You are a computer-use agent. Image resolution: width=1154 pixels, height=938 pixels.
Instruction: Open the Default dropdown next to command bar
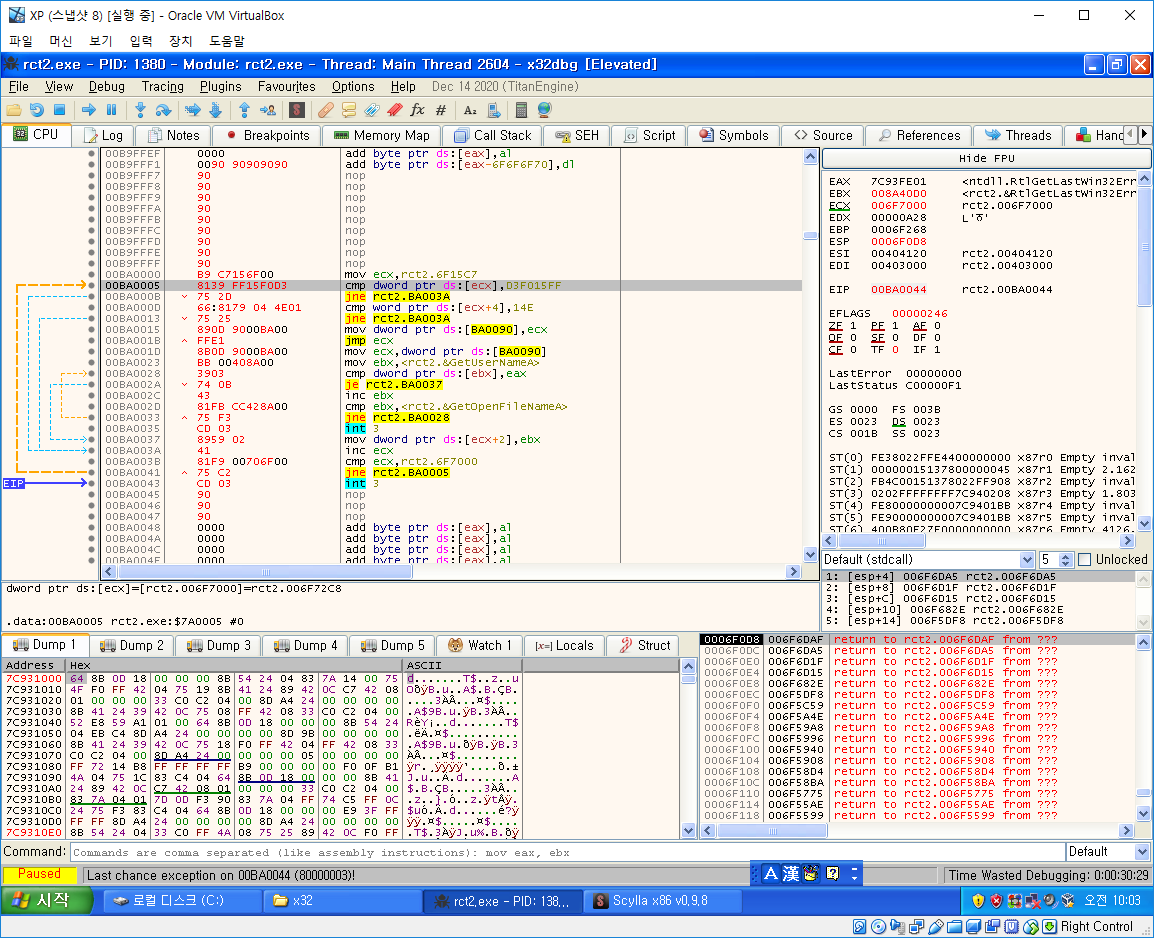(1108, 852)
